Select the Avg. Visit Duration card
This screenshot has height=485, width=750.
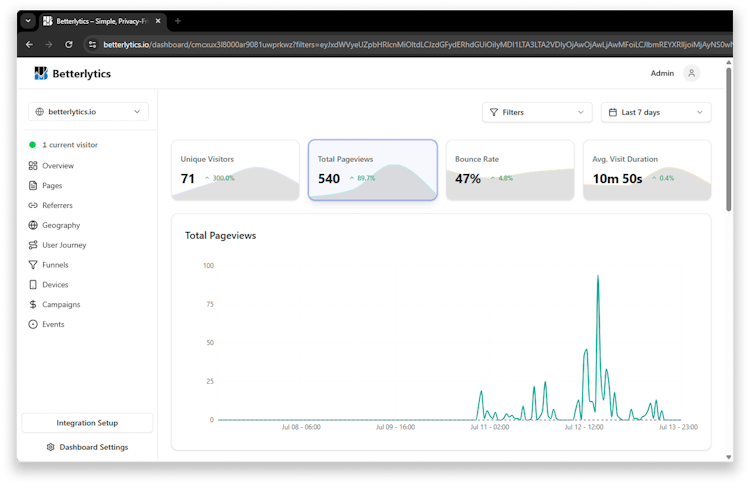coord(647,170)
